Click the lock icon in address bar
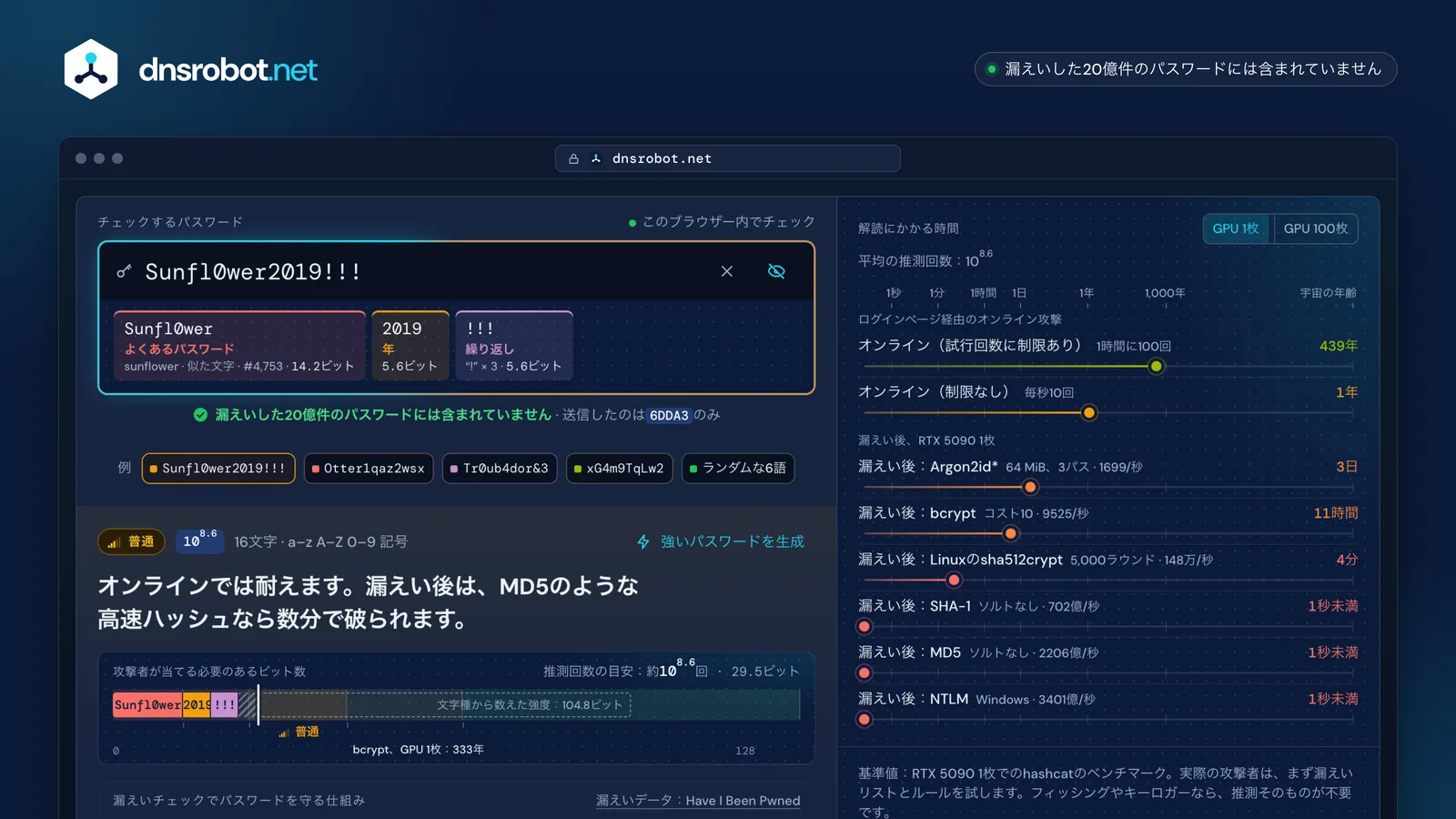The width and height of the screenshot is (1456, 819). (x=573, y=158)
